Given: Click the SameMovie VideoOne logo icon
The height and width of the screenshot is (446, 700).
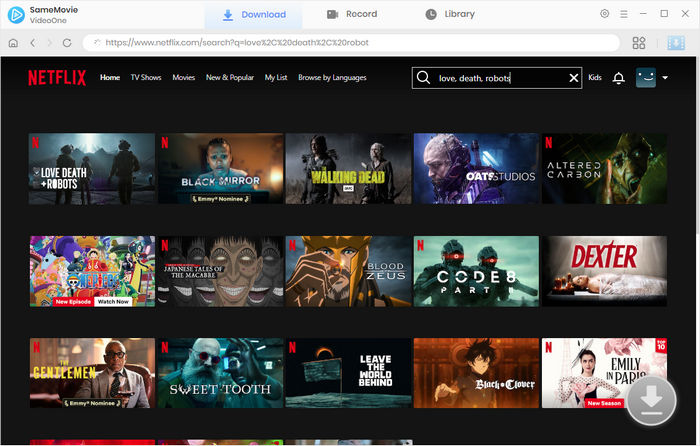Looking at the screenshot, I should (16, 15).
